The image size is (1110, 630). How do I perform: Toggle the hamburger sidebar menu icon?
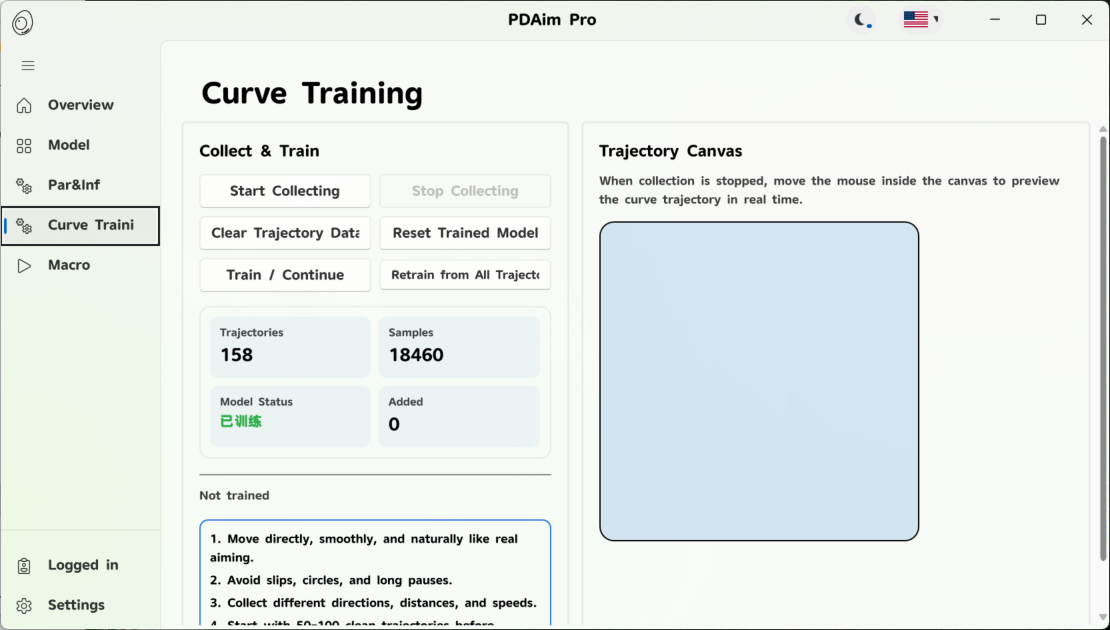[x=28, y=66]
